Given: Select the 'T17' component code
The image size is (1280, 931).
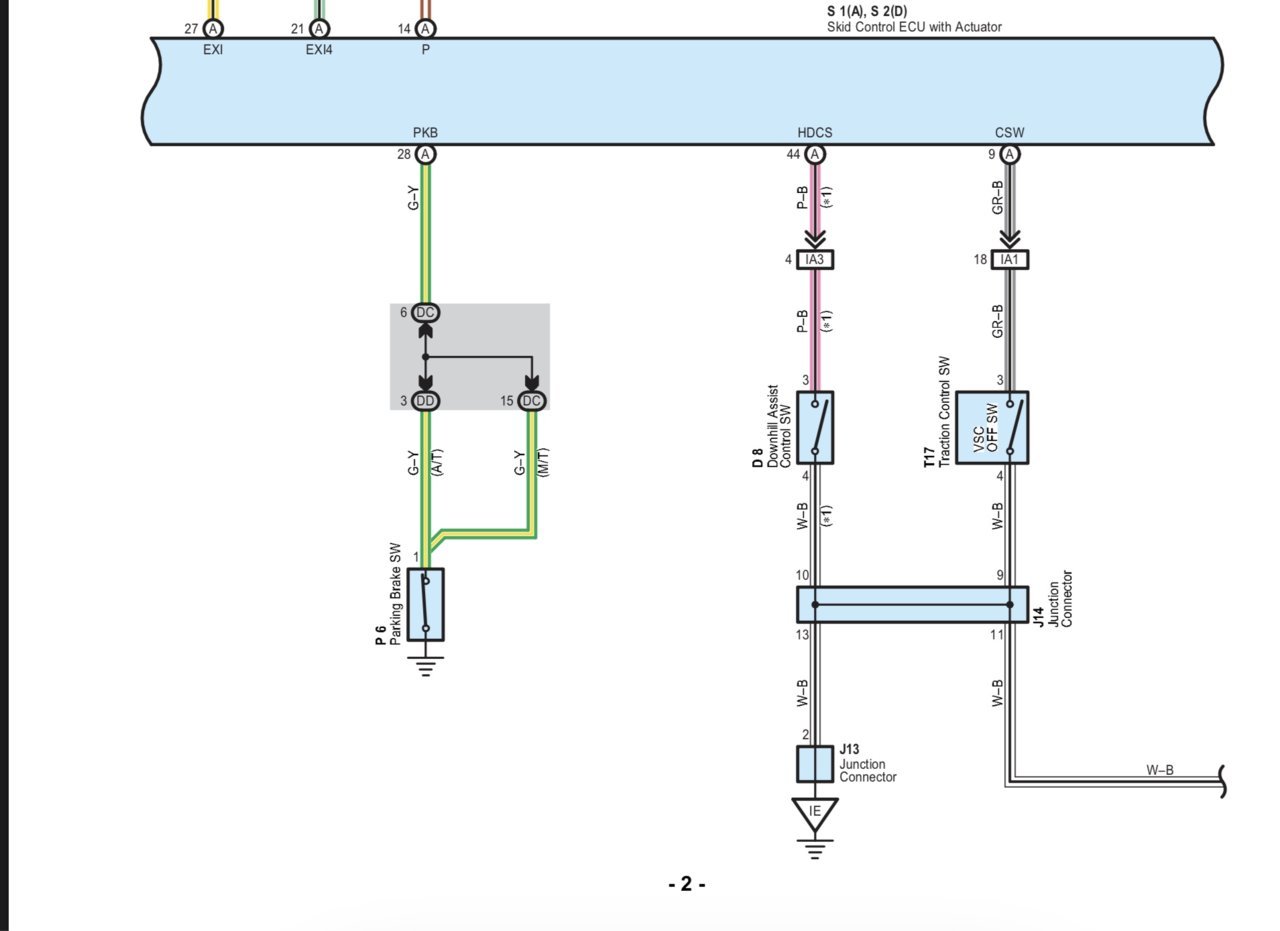Looking at the screenshot, I should pyautogui.click(x=929, y=458).
